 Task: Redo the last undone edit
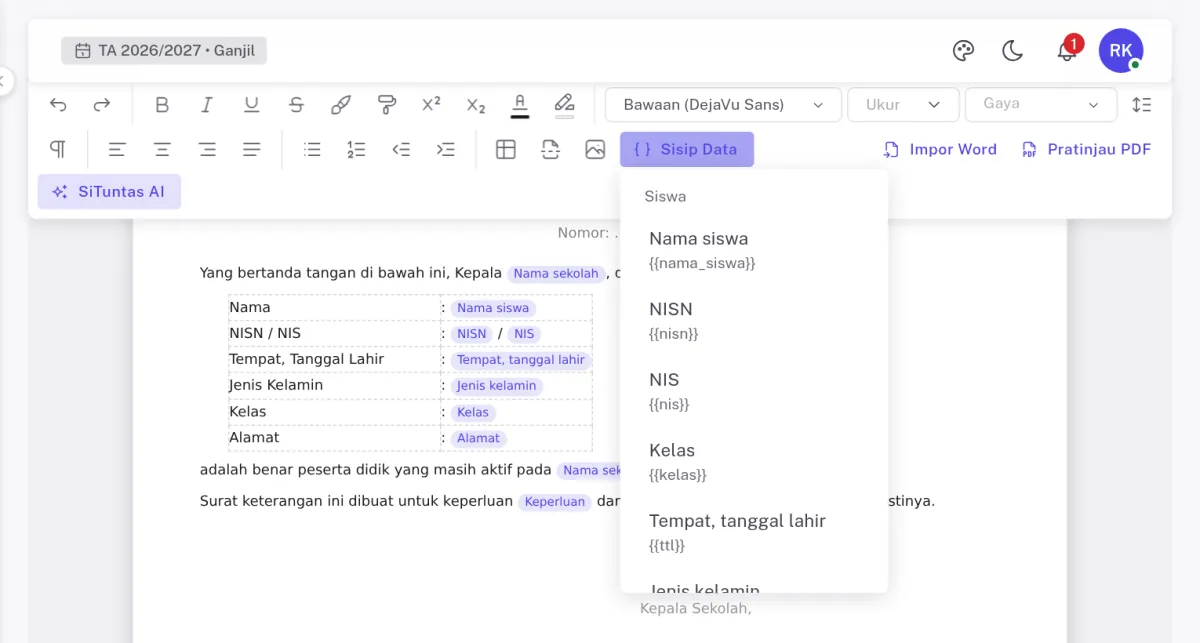102,105
